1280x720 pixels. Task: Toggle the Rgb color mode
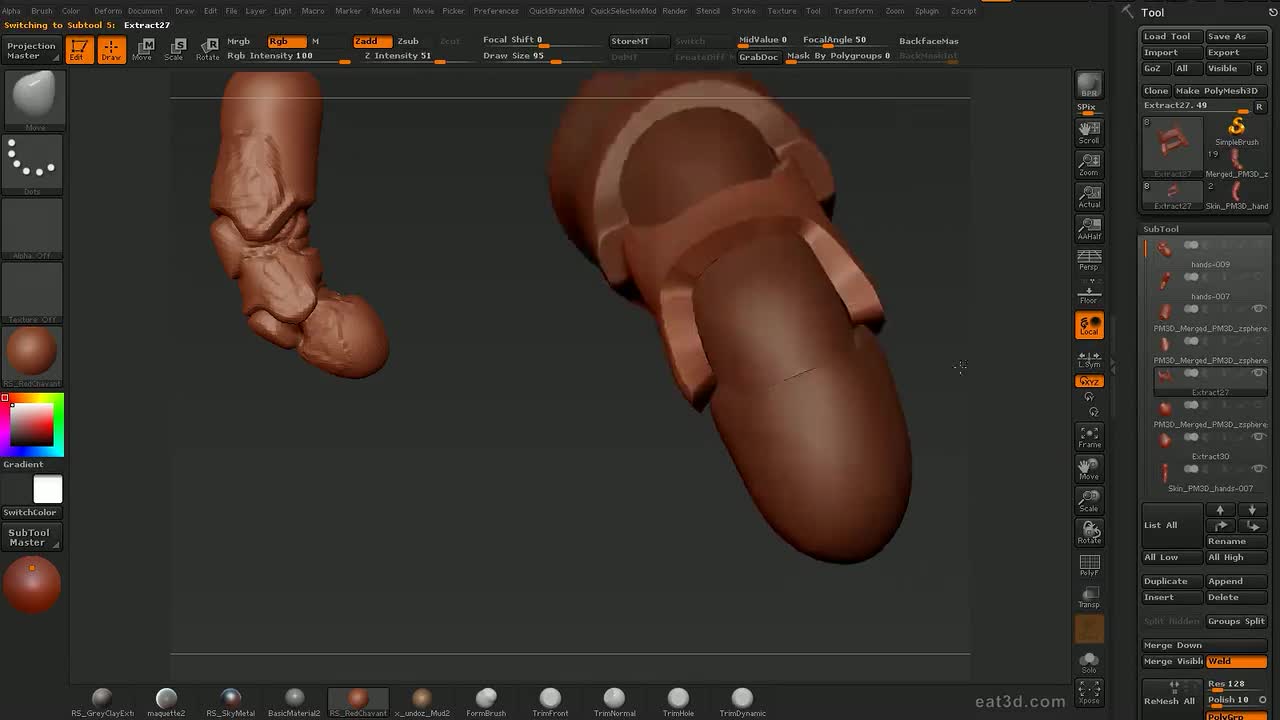click(286, 41)
